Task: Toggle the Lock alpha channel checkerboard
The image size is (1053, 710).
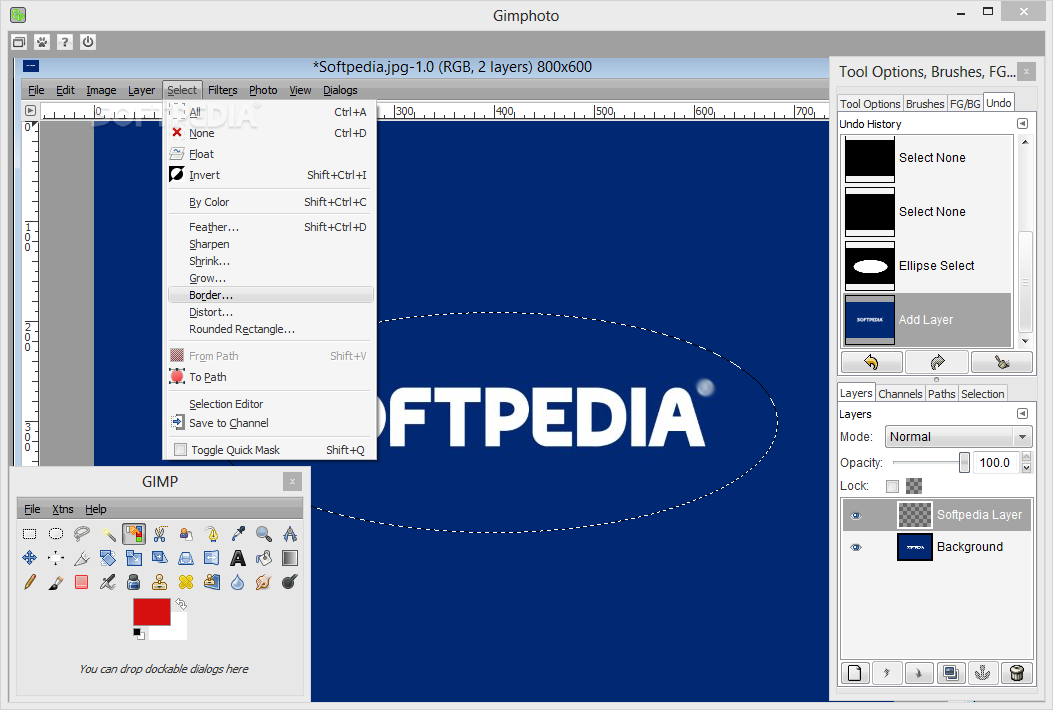Action: [914, 486]
